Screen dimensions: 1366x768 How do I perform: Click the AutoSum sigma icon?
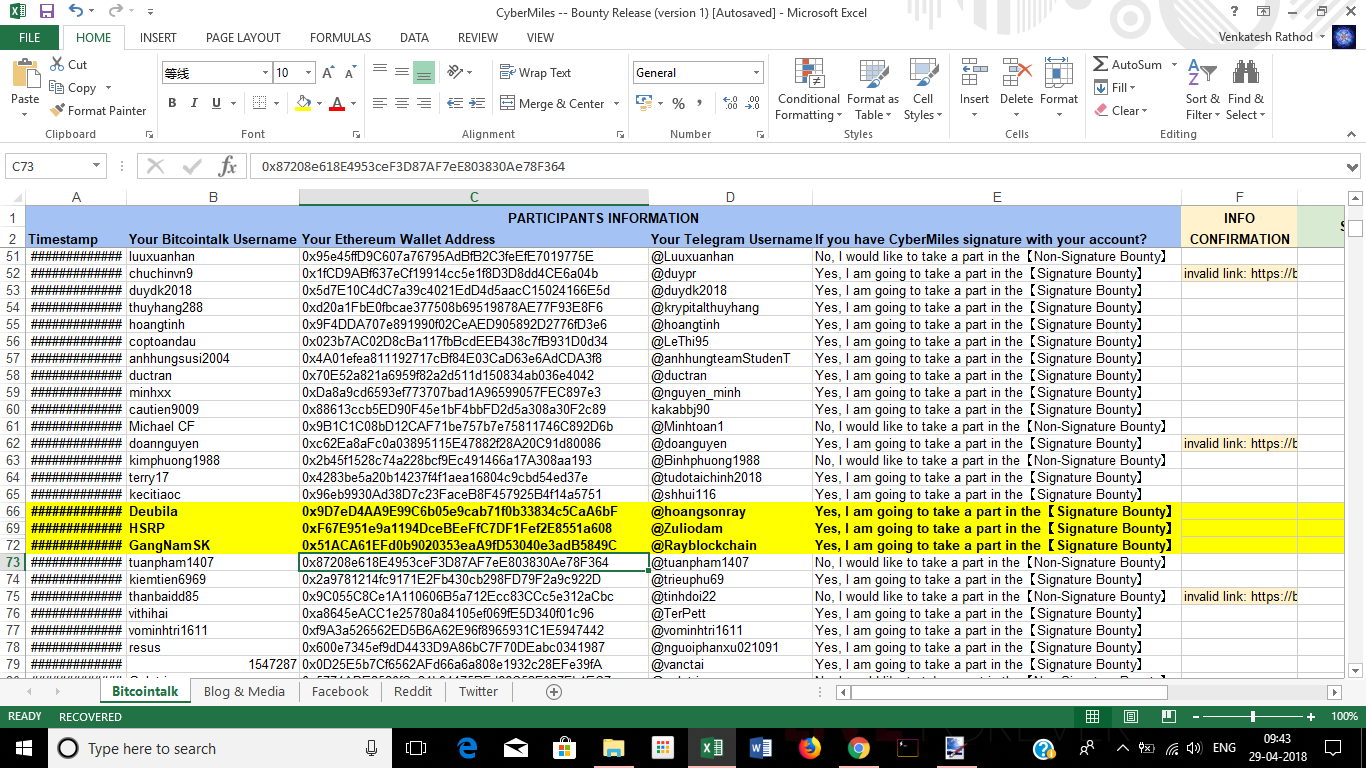pyautogui.click(x=1100, y=64)
